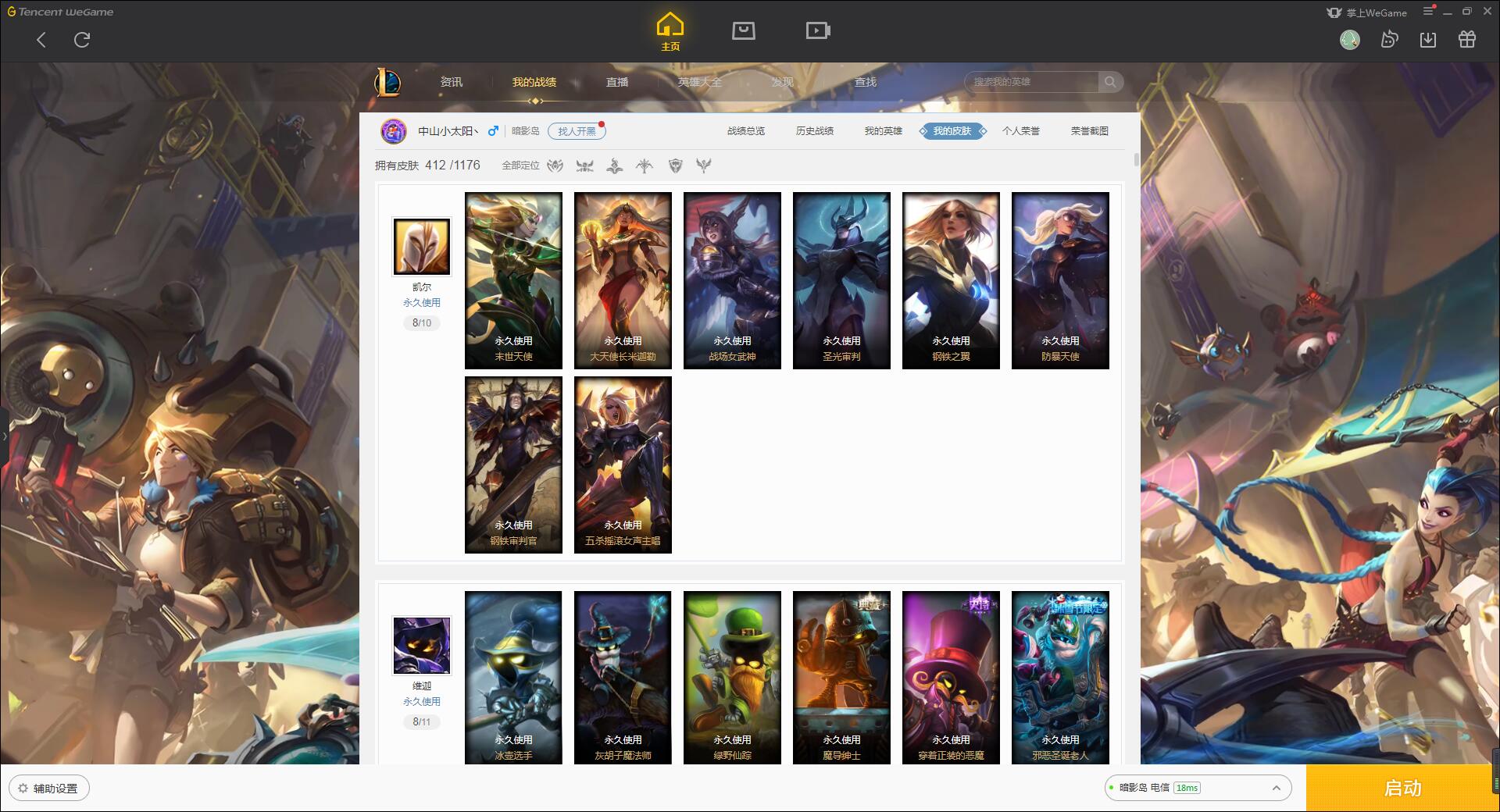Open the 资讯 tab
The image size is (1500, 812).
coord(452,82)
